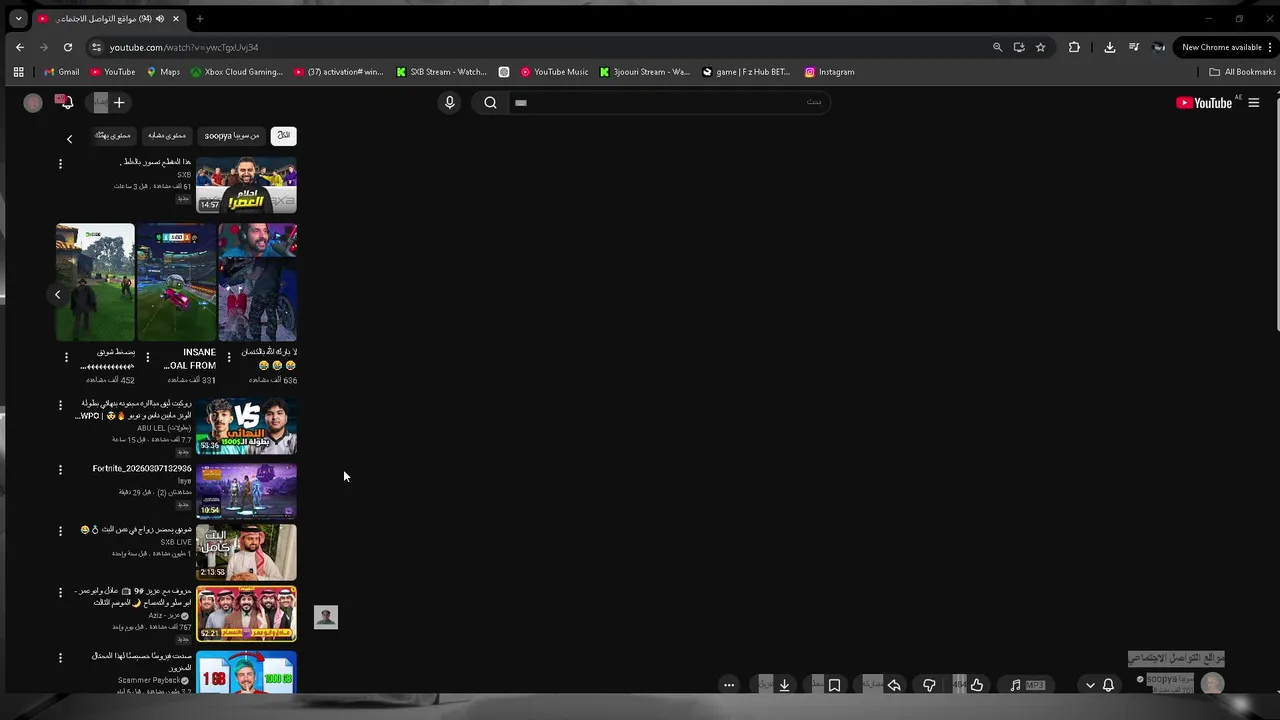Open the Chrome apps grid icon
1280x720 pixels.
pyautogui.click(x=18, y=72)
